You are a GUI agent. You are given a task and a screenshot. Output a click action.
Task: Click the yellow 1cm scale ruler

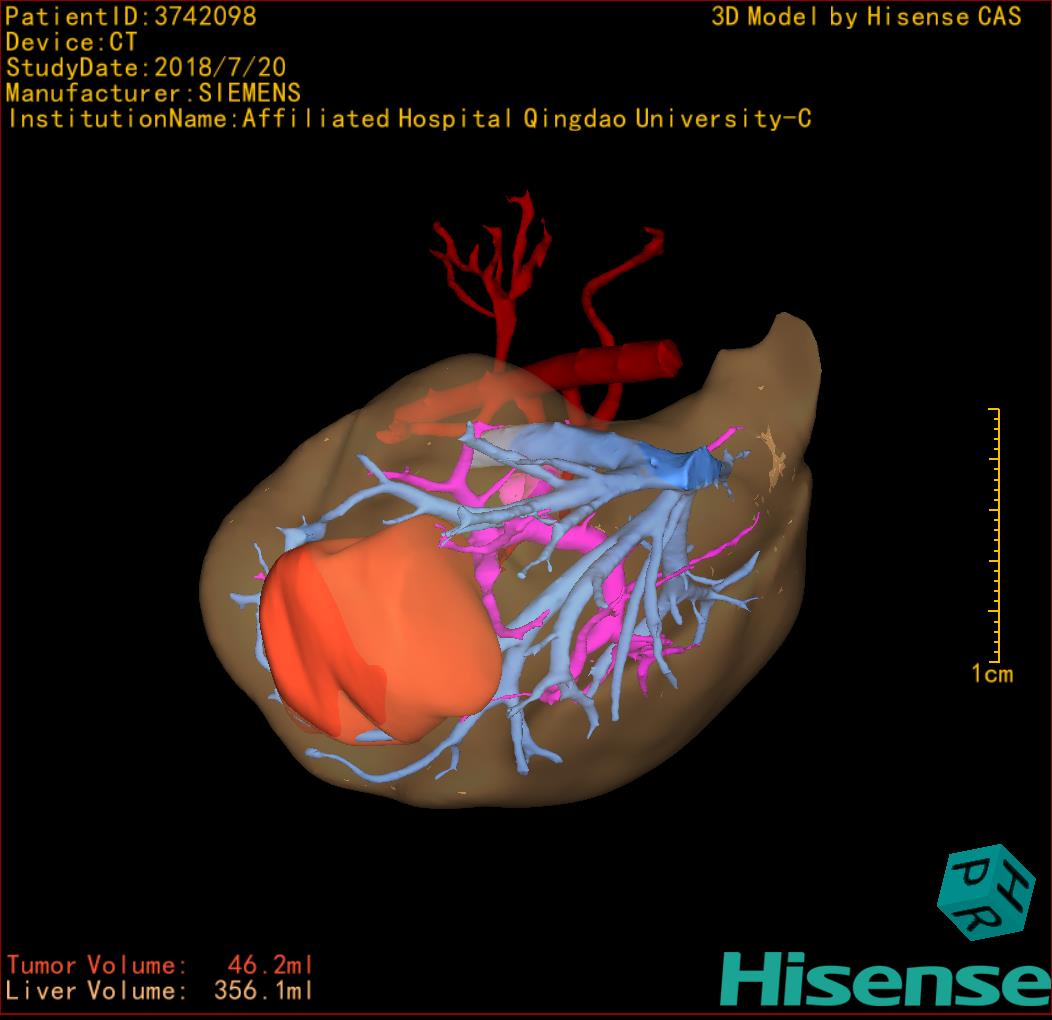tap(994, 535)
